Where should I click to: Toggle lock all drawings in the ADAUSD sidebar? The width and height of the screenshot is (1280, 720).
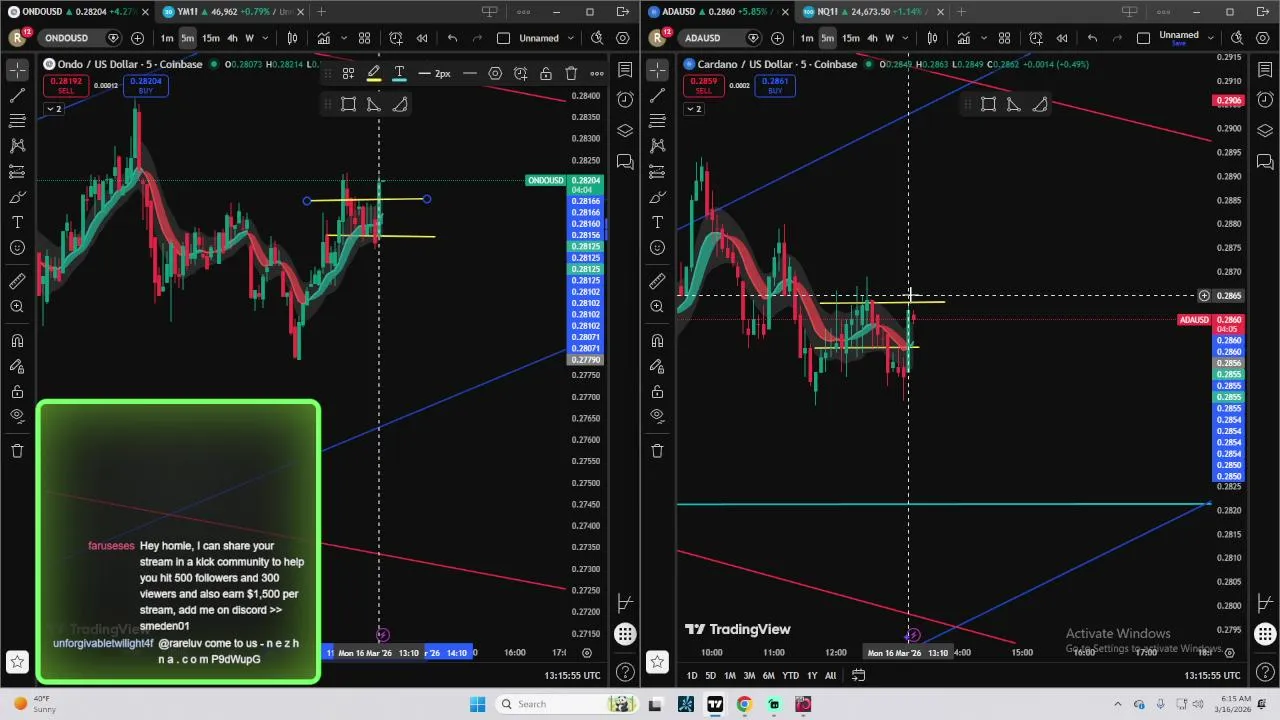(x=657, y=392)
